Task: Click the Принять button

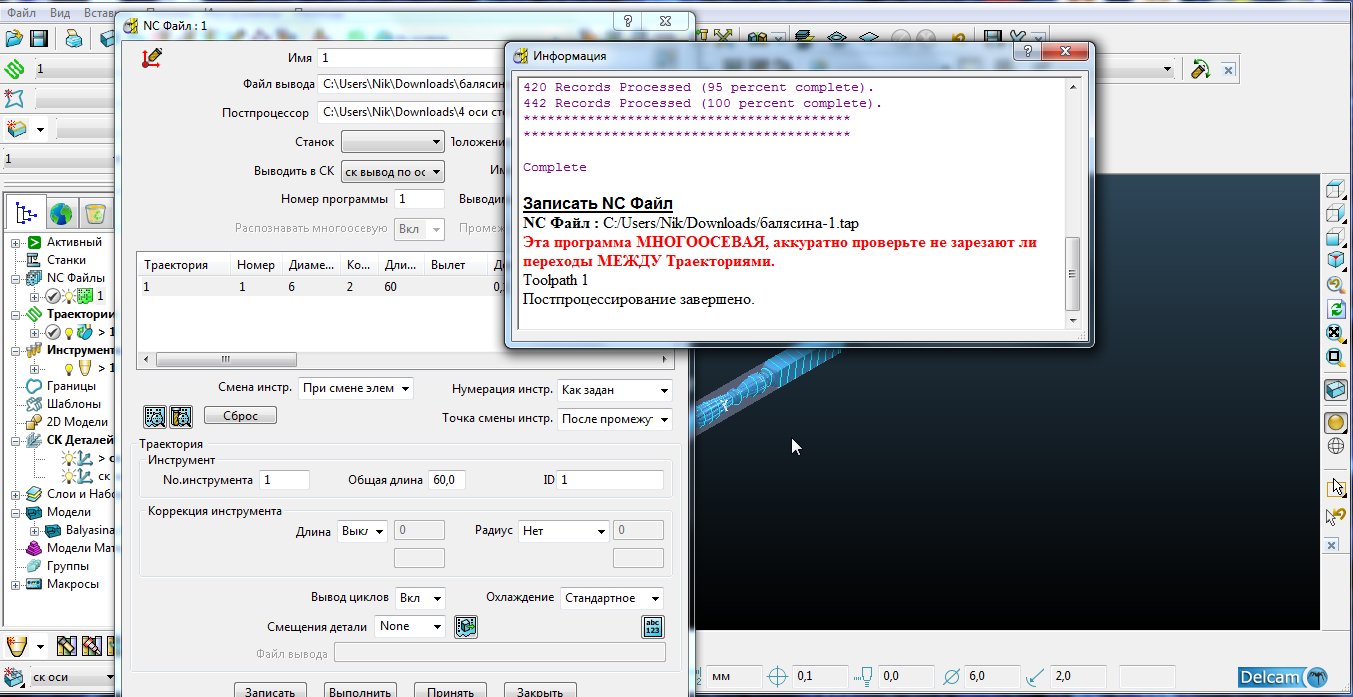Action: [x=450, y=692]
